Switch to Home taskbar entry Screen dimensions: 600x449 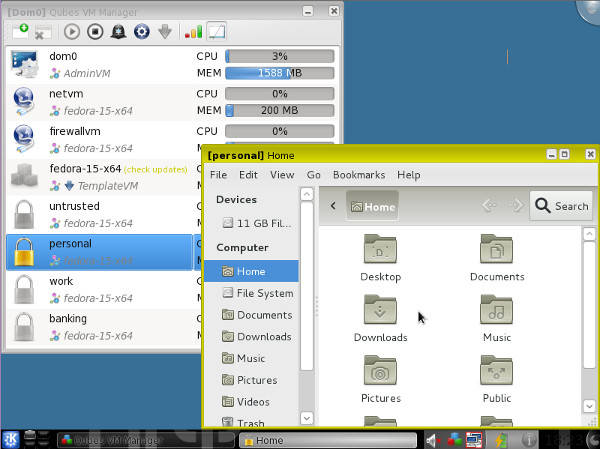pos(328,440)
